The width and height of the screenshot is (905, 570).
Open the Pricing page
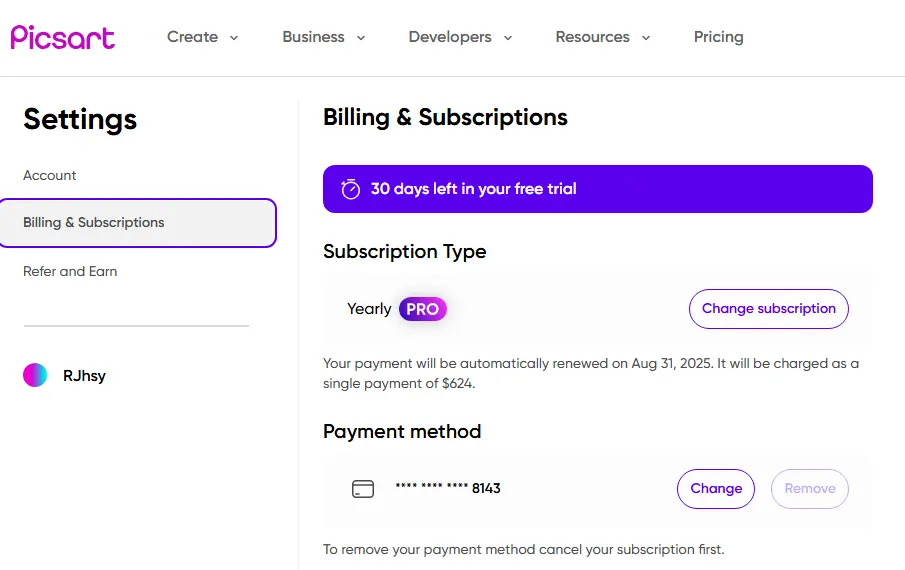pyautogui.click(x=719, y=37)
